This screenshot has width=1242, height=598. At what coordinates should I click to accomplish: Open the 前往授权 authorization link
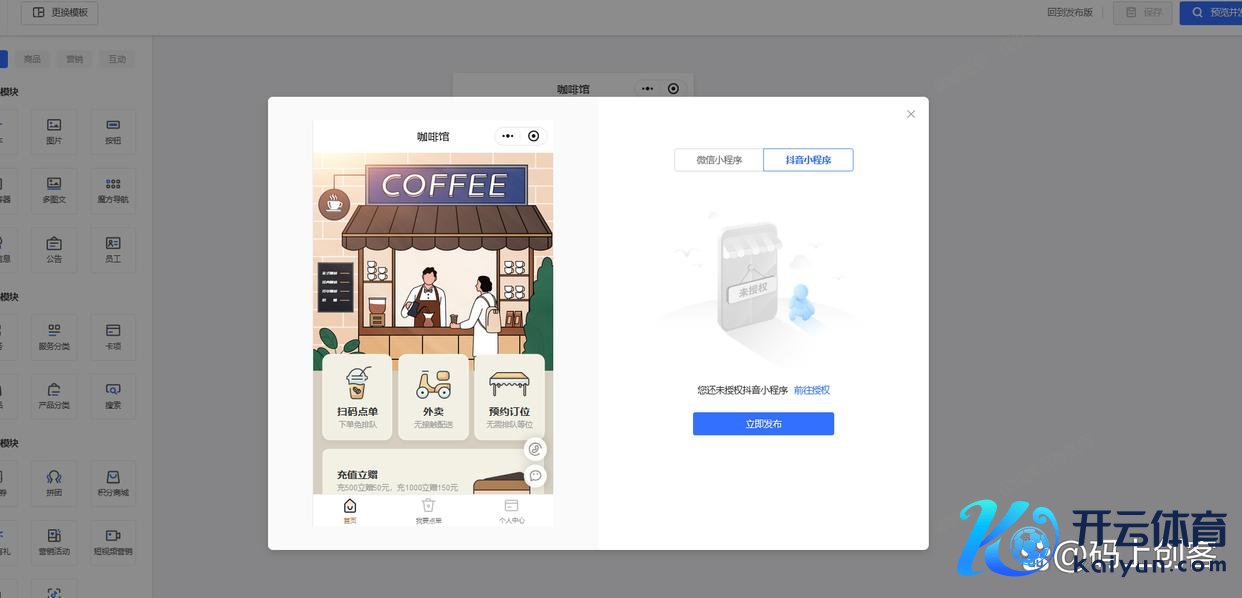click(812, 390)
